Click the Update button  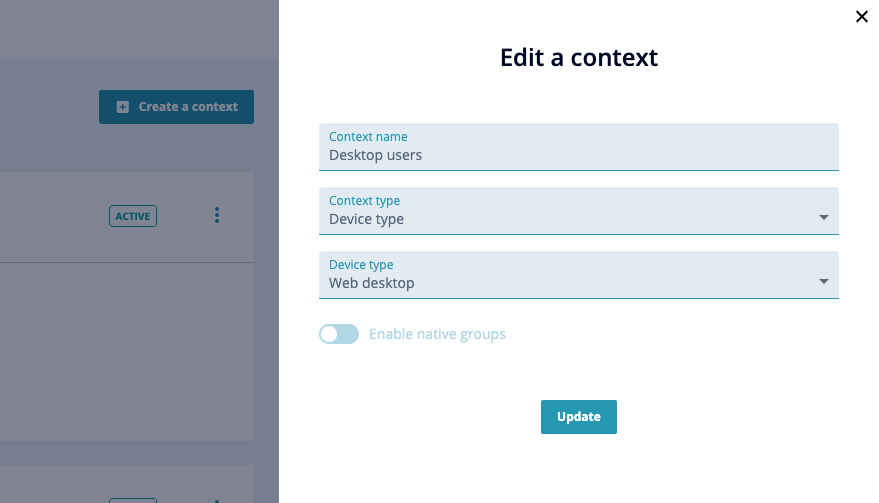[579, 417]
